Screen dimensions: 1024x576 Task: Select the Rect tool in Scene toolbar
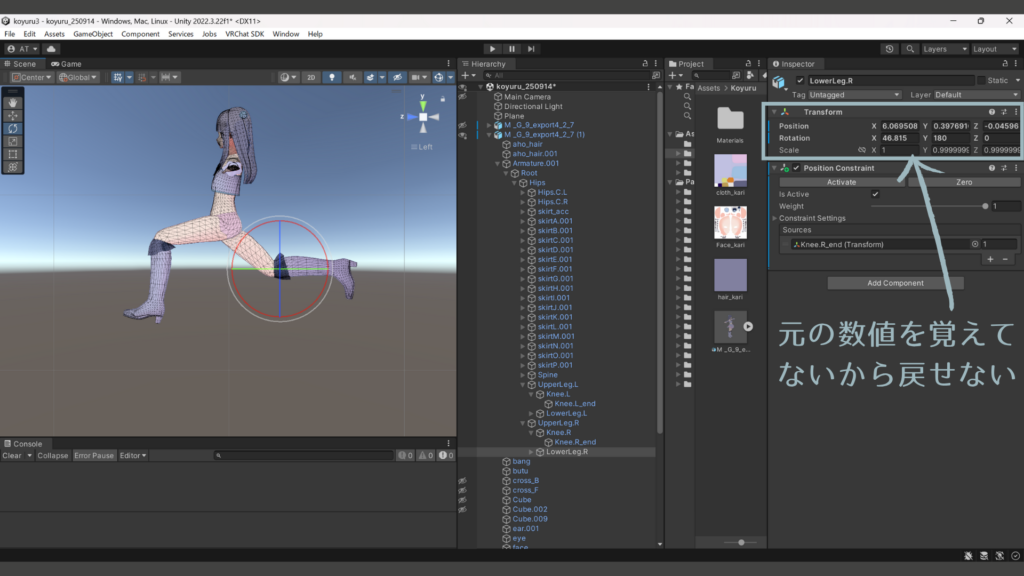point(13,154)
